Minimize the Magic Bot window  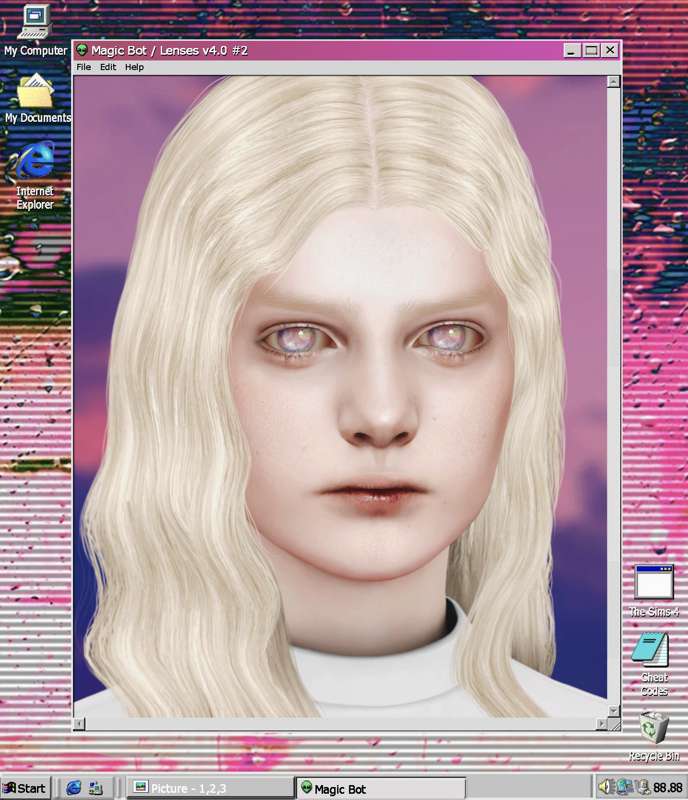[x=572, y=50]
